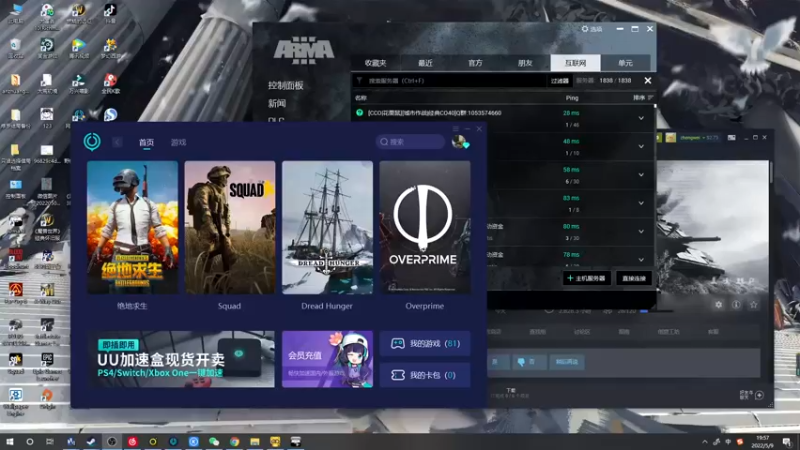Open Steam account name dropdown
Screen dimensions: 800x450
699,138
